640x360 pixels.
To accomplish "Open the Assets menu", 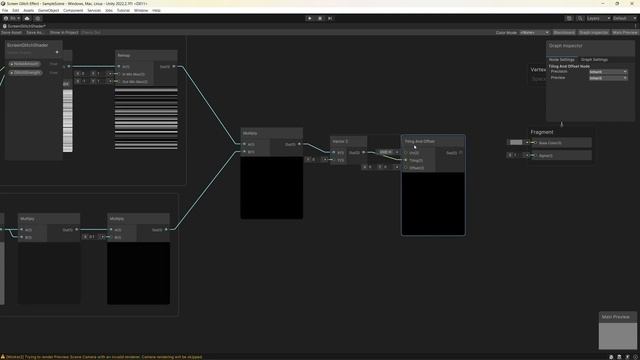I will [29, 10].
